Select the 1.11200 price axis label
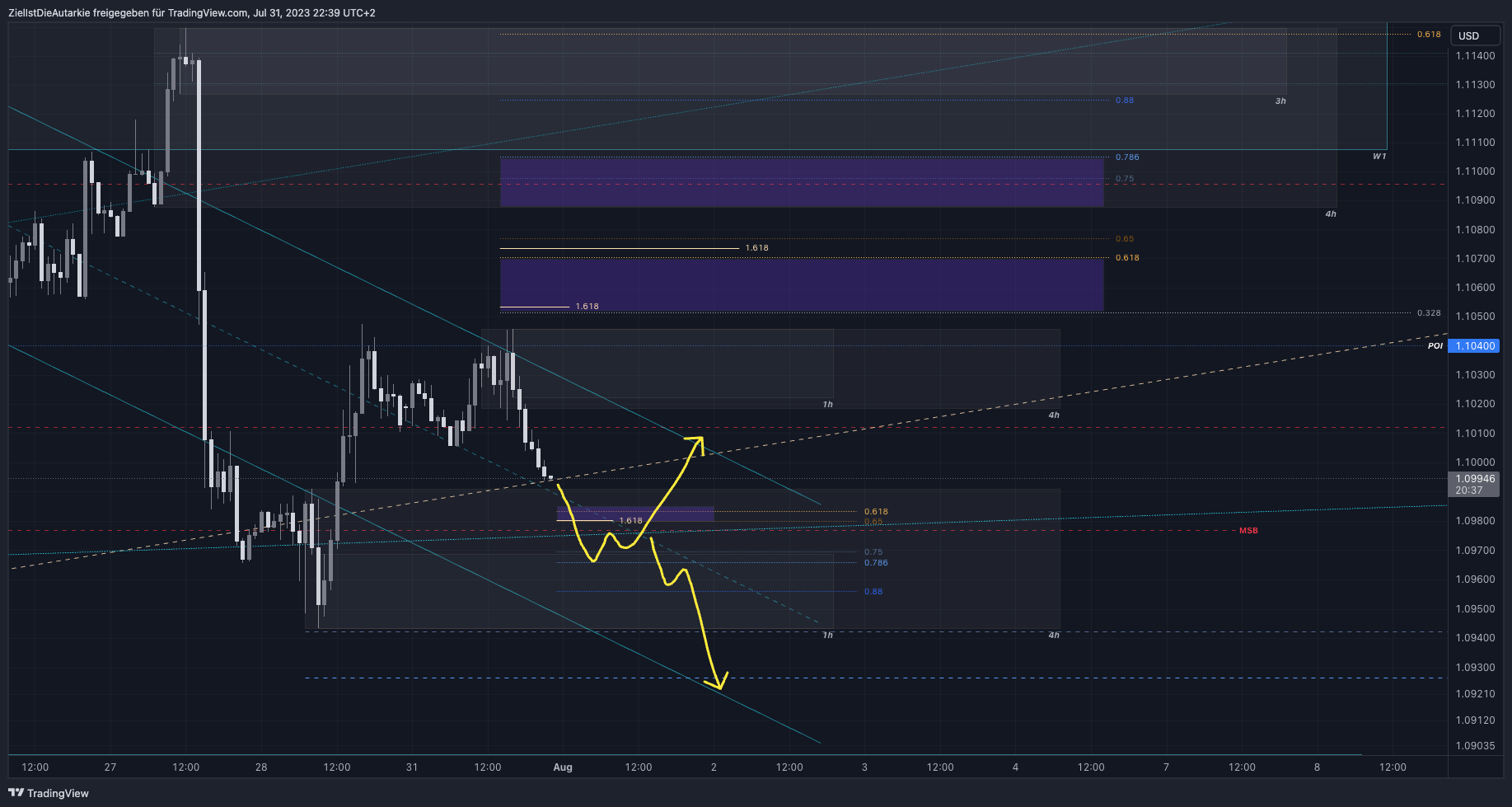Image resolution: width=1512 pixels, height=807 pixels. pos(1475,114)
